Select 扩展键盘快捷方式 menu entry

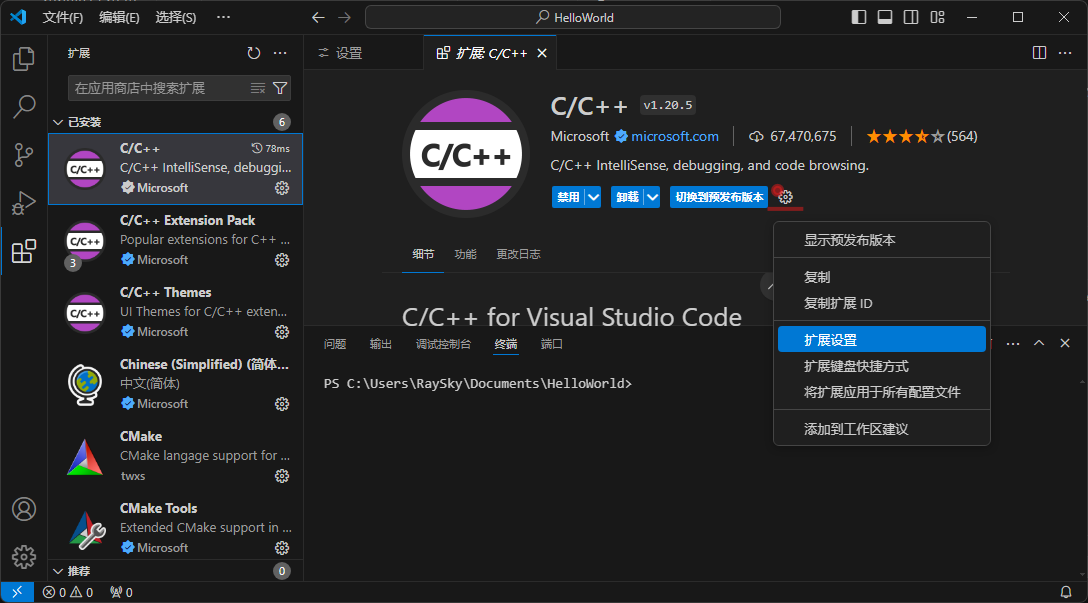pos(882,366)
